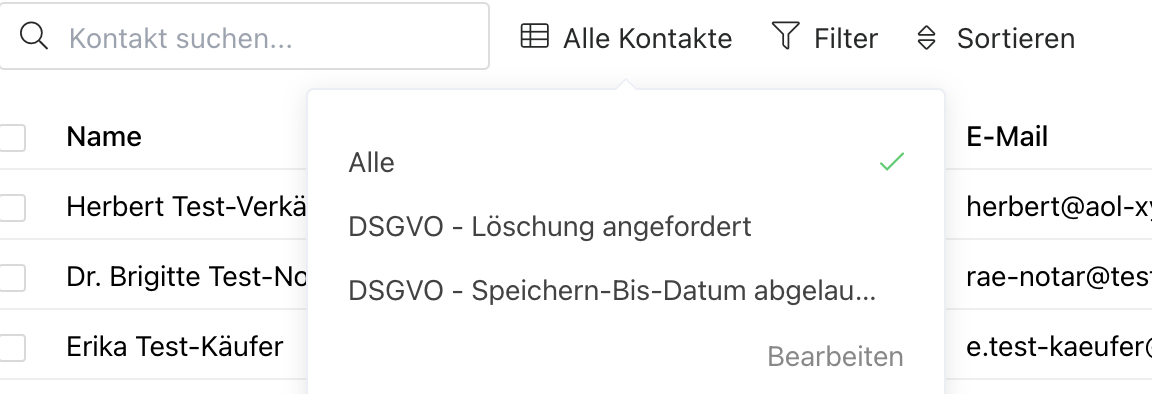Click the sort arrows icon
This screenshot has width=1152, height=394.
click(x=927, y=37)
